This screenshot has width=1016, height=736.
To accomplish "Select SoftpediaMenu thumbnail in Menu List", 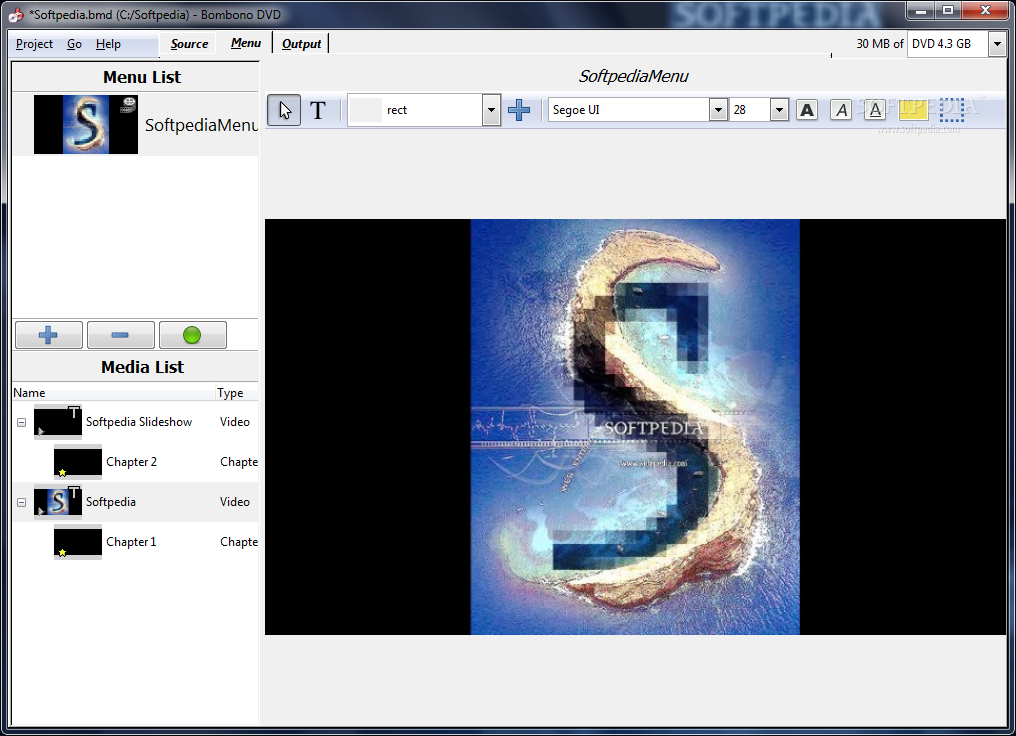I will [86, 124].
